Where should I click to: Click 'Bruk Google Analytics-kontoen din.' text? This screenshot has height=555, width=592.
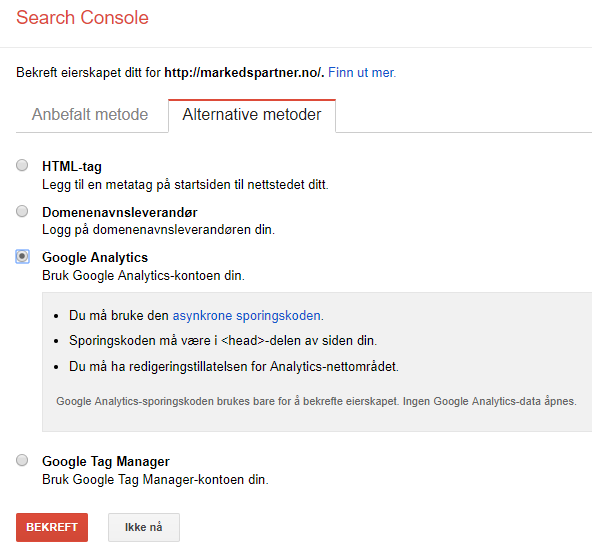[143, 276]
